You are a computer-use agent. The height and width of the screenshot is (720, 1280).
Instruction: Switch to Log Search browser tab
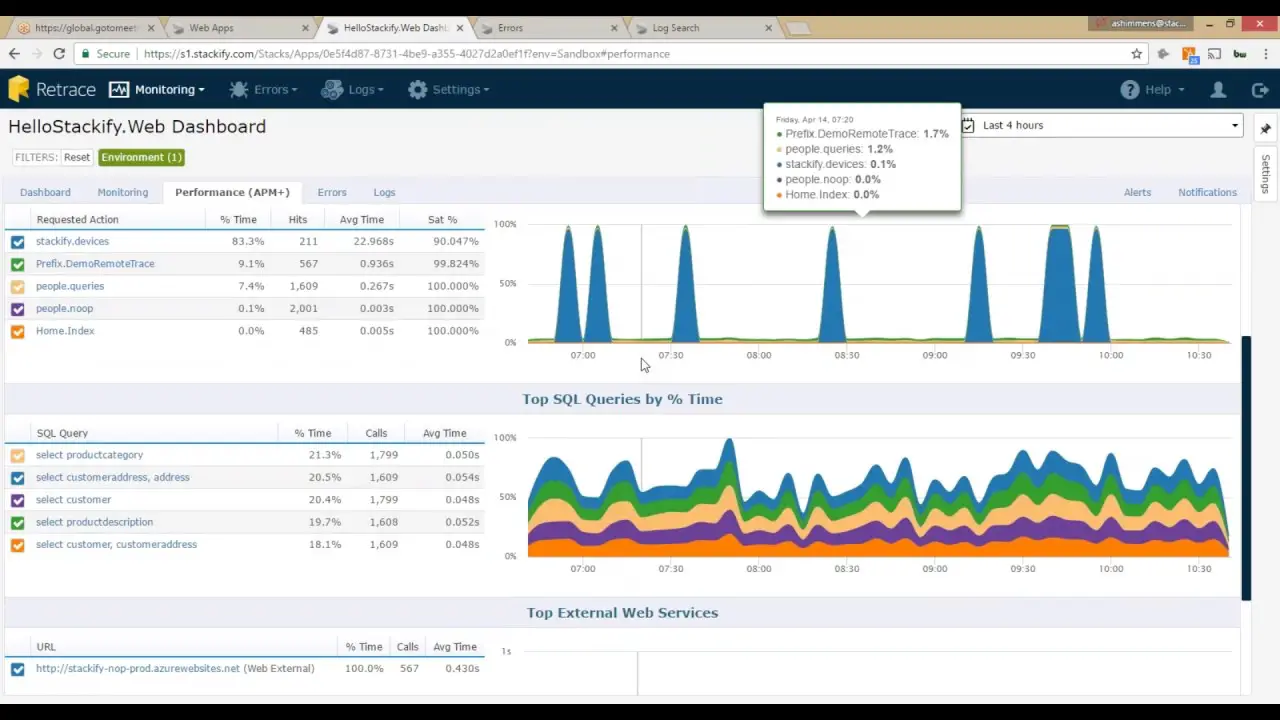(703, 28)
